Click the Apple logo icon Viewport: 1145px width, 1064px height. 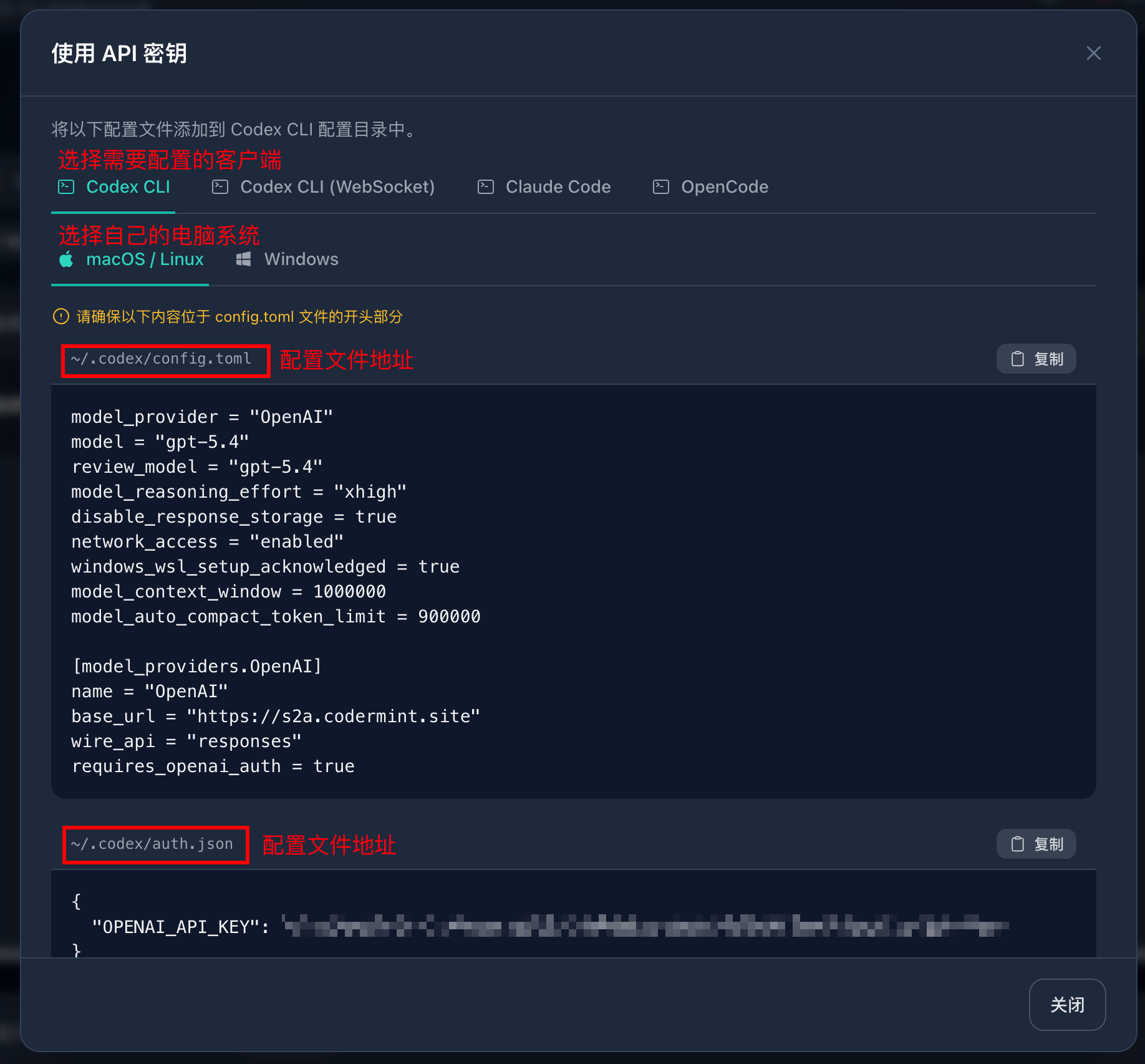tap(66, 259)
